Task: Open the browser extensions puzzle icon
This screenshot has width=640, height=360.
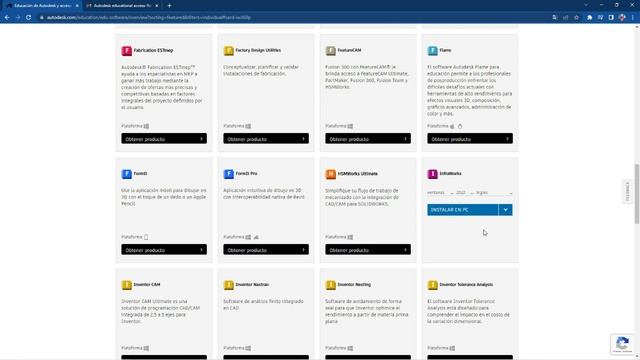Action: point(589,18)
